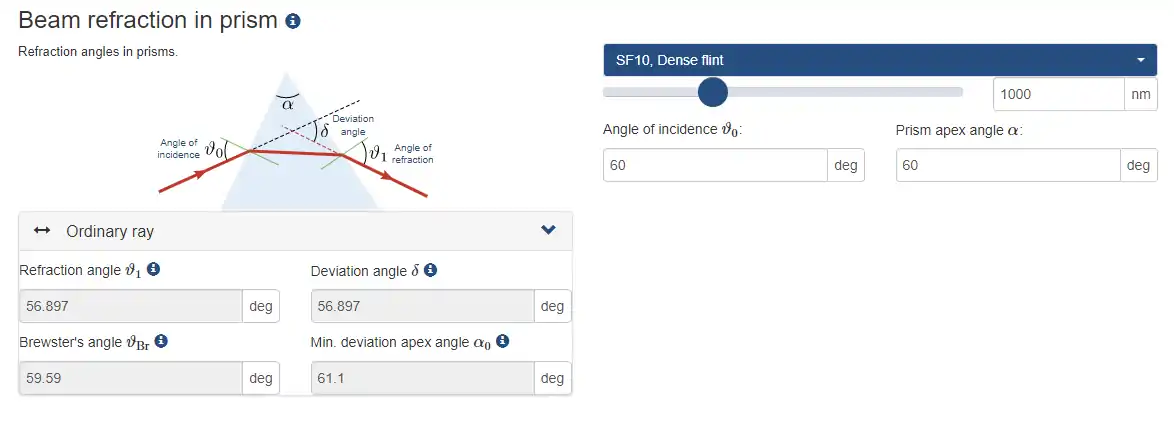
Task: Click info icon beside Deviation angle label
Action: pyautogui.click(x=430, y=270)
